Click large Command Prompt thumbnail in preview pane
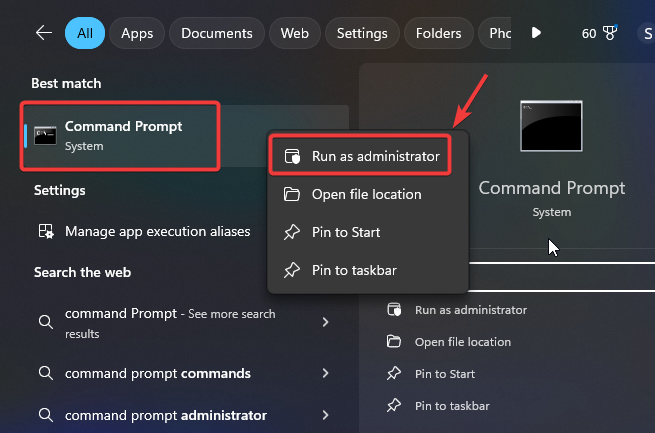This screenshot has width=655, height=433. (551, 126)
